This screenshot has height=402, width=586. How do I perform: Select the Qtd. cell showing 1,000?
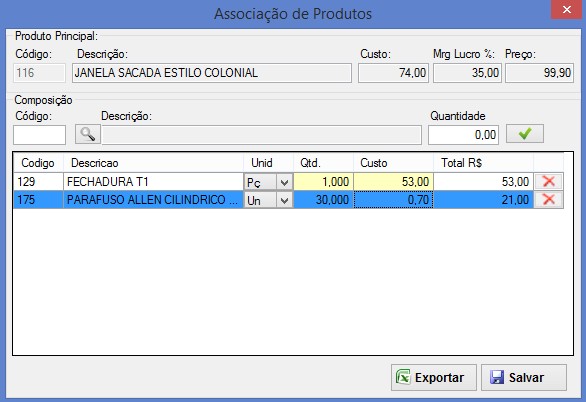point(323,182)
